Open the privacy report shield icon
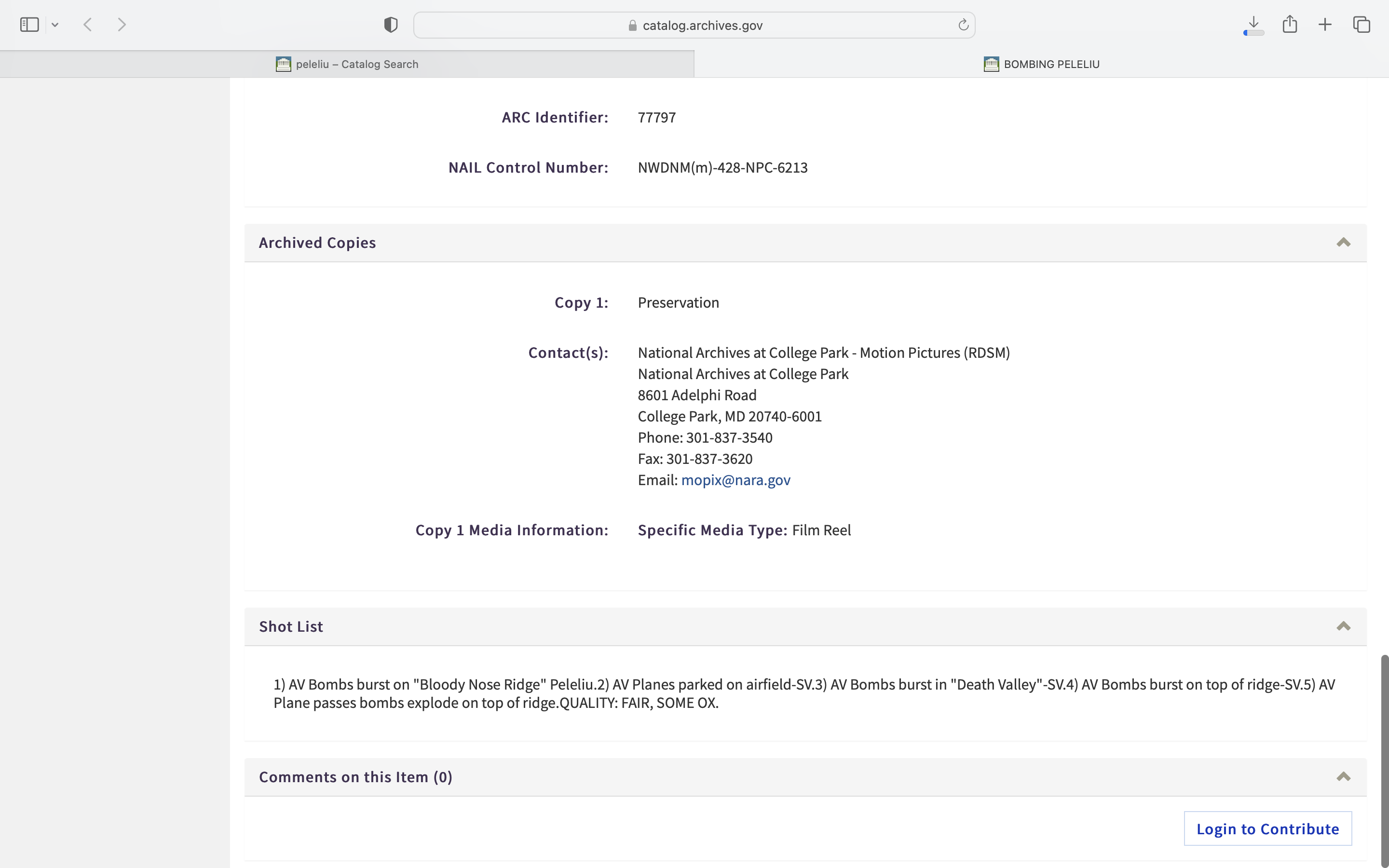 click(391, 25)
